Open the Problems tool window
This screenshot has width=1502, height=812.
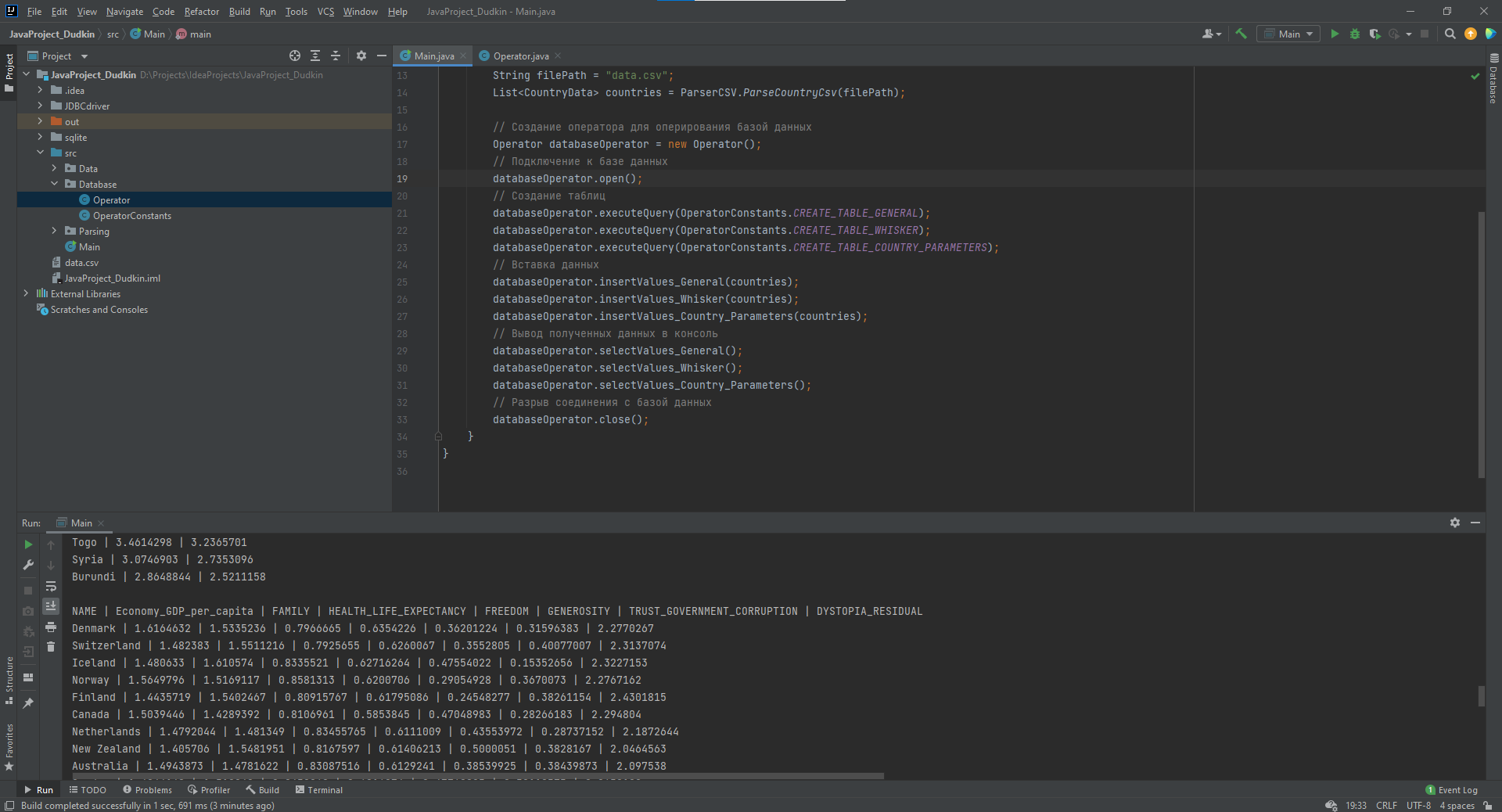click(x=147, y=790)
